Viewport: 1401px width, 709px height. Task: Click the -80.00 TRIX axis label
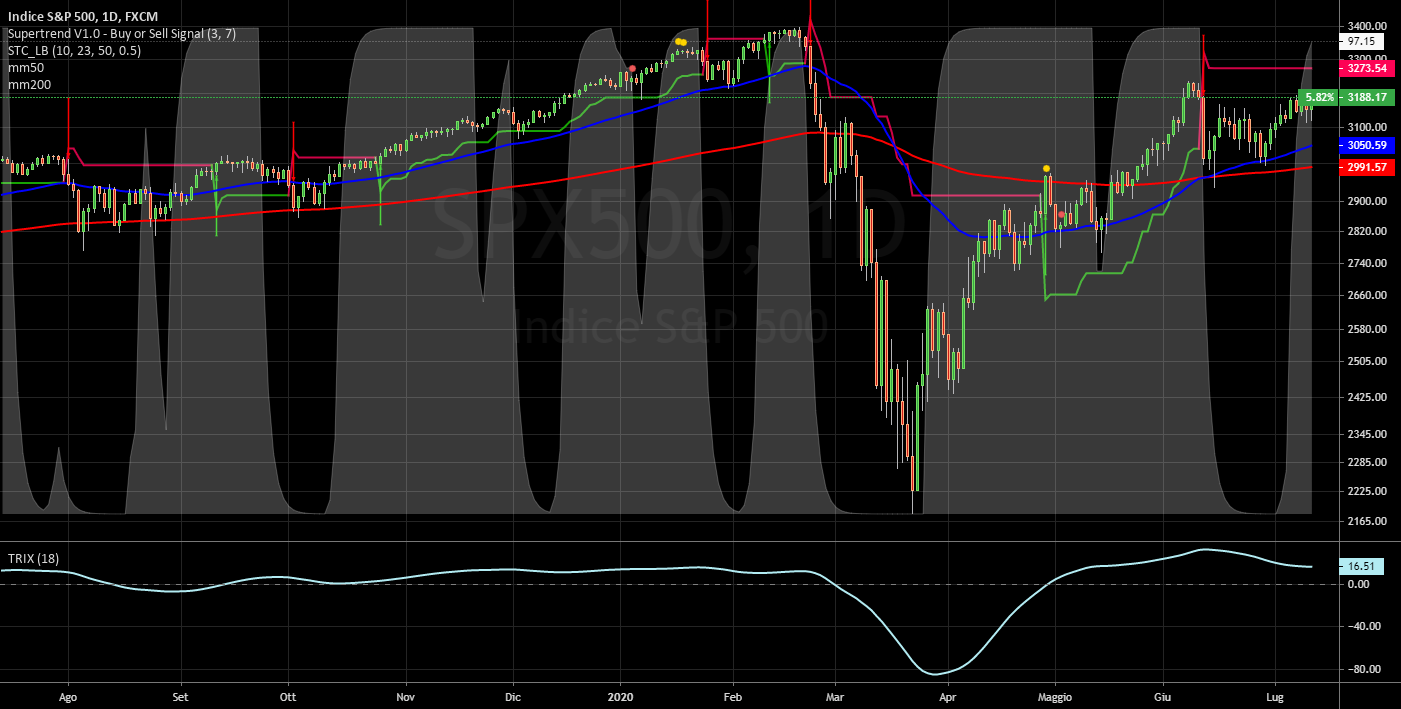[x=1365, y=669]
